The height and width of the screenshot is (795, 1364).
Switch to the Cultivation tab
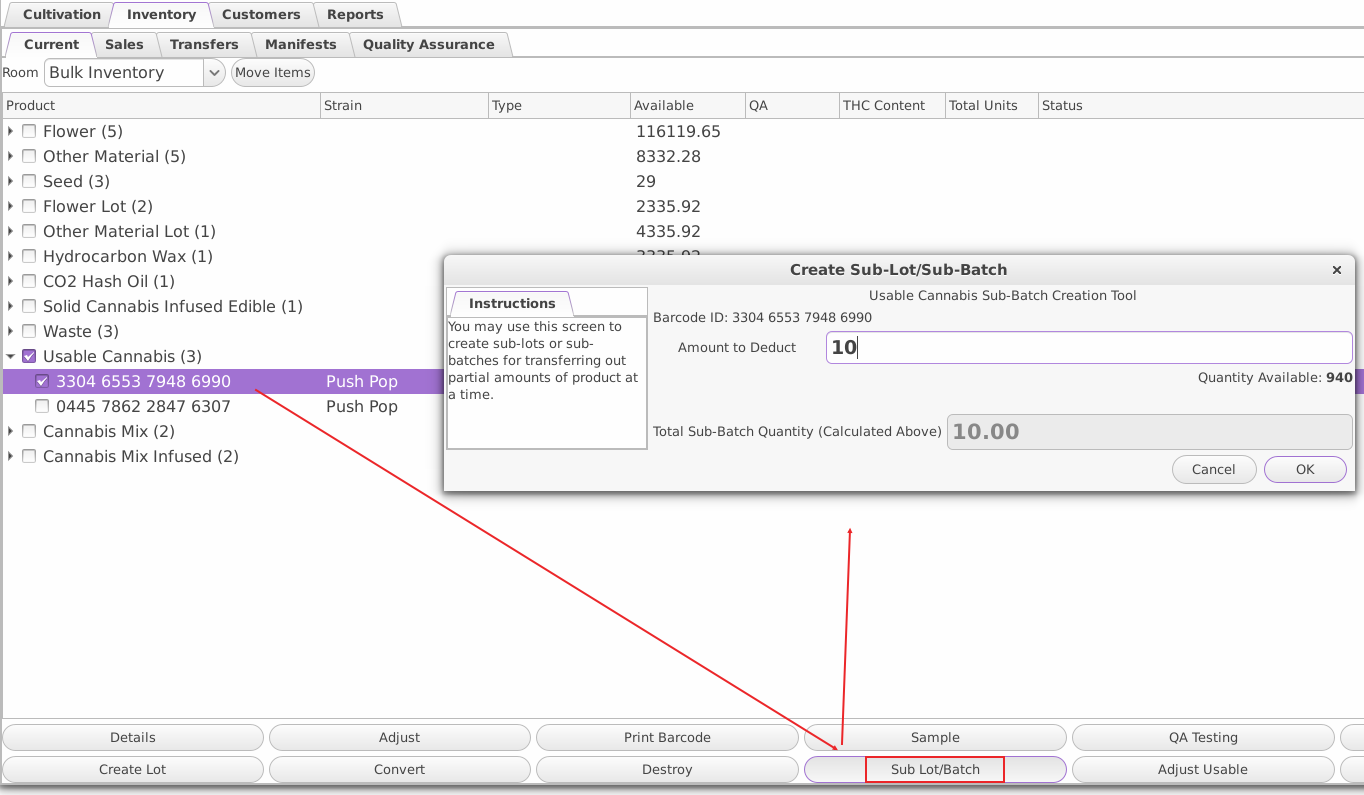[x=60, y=14]
